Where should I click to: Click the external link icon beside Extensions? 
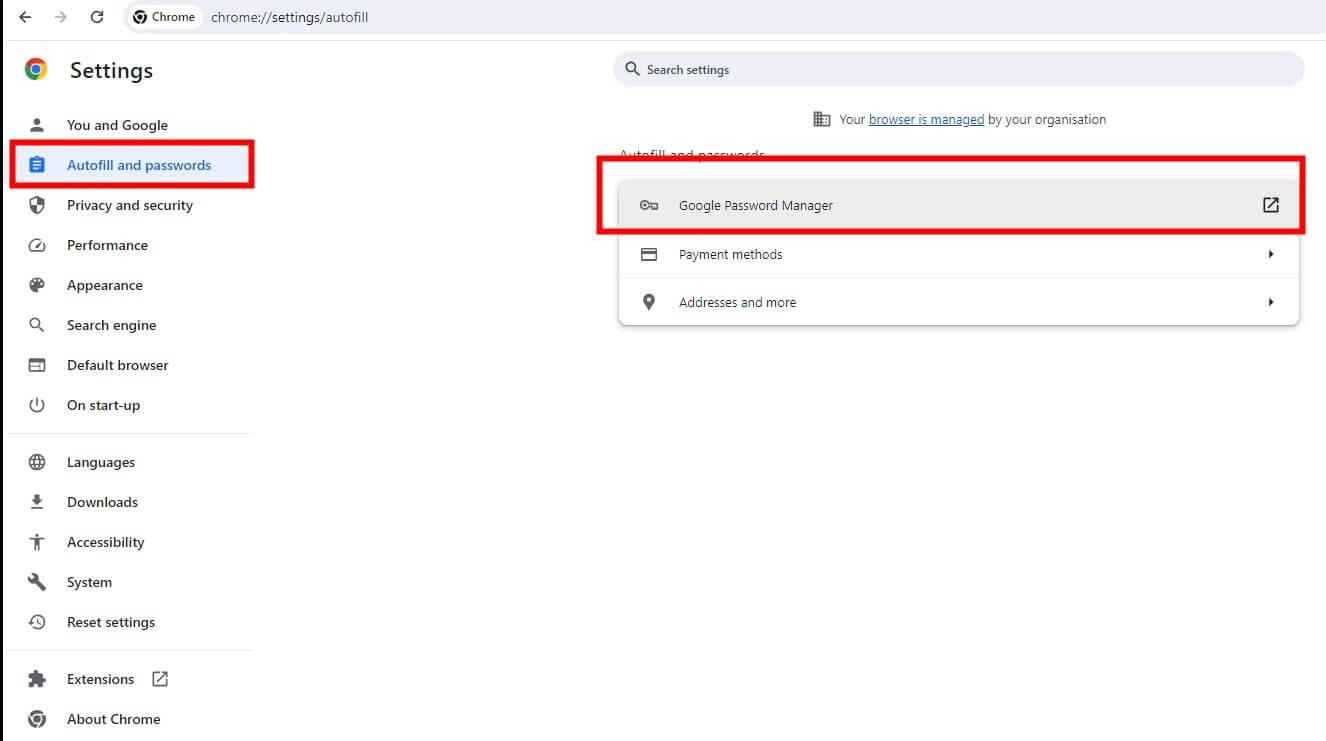160,679
